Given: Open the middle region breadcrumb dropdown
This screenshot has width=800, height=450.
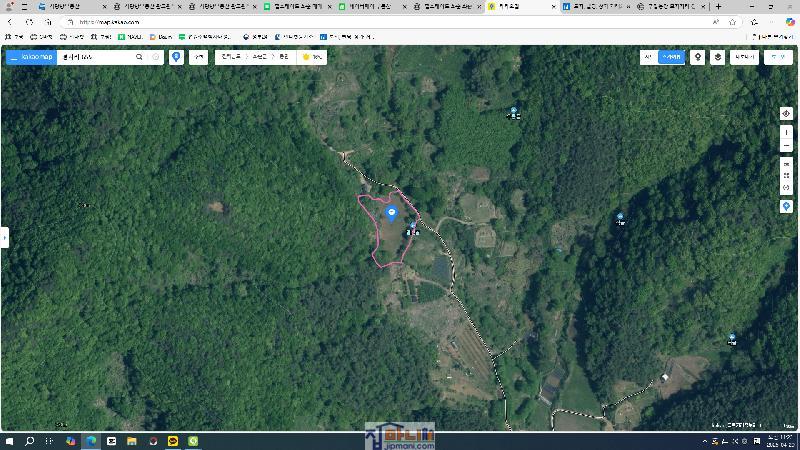Looking at the screenshot, I should [x=260, y=57].
